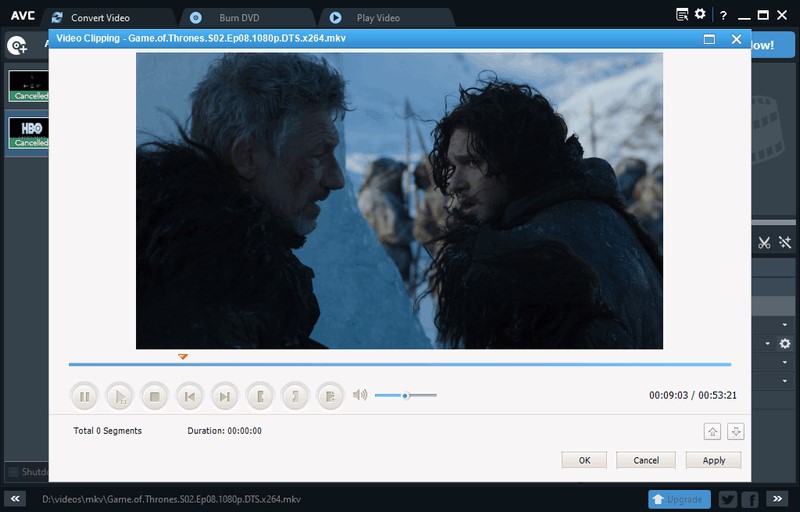Mute the audio with the speaker icon
The image size is (800, 512).
pyautogui.click(x=360, y=395)
